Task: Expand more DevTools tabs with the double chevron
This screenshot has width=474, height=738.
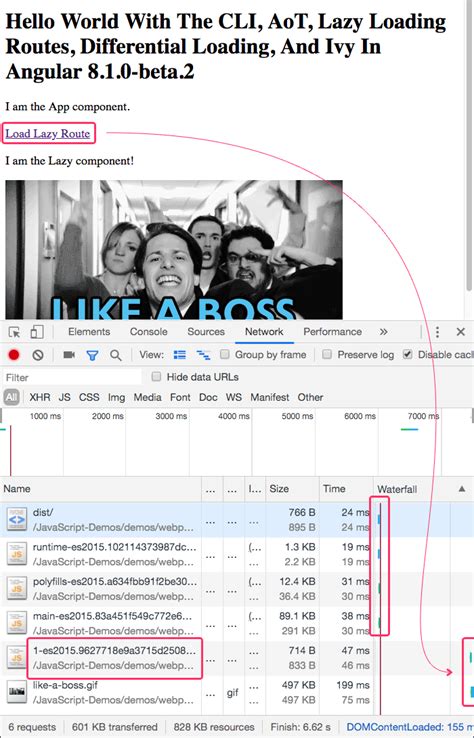Action: pos(384,332)
